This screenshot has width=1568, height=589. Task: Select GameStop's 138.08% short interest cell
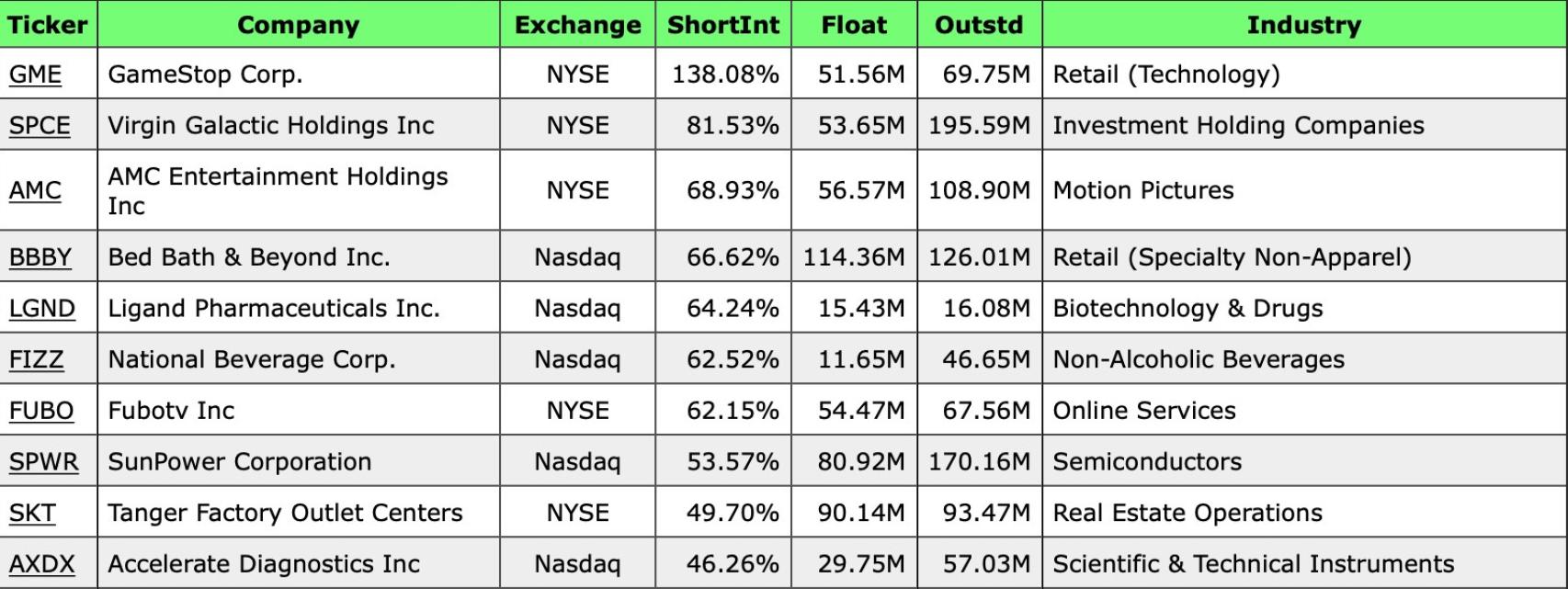click(725, 74)
